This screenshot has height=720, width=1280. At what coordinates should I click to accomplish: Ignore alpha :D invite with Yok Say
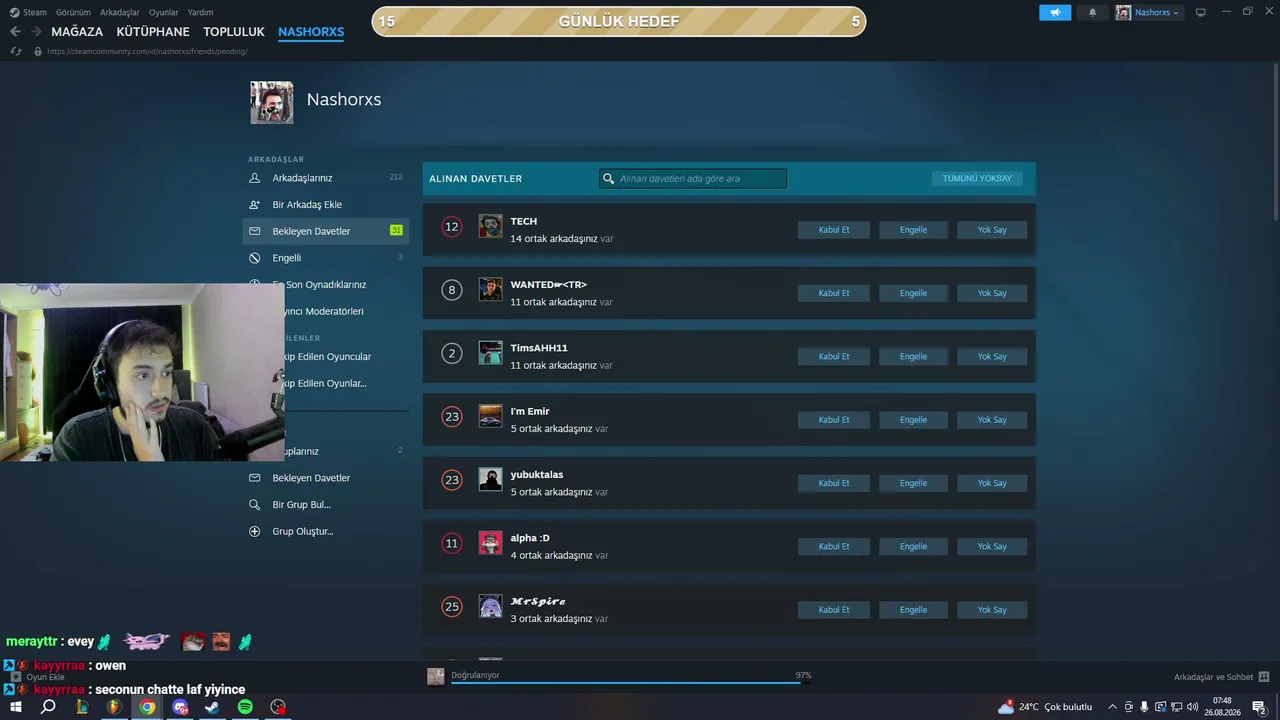(x=992, y=546)
